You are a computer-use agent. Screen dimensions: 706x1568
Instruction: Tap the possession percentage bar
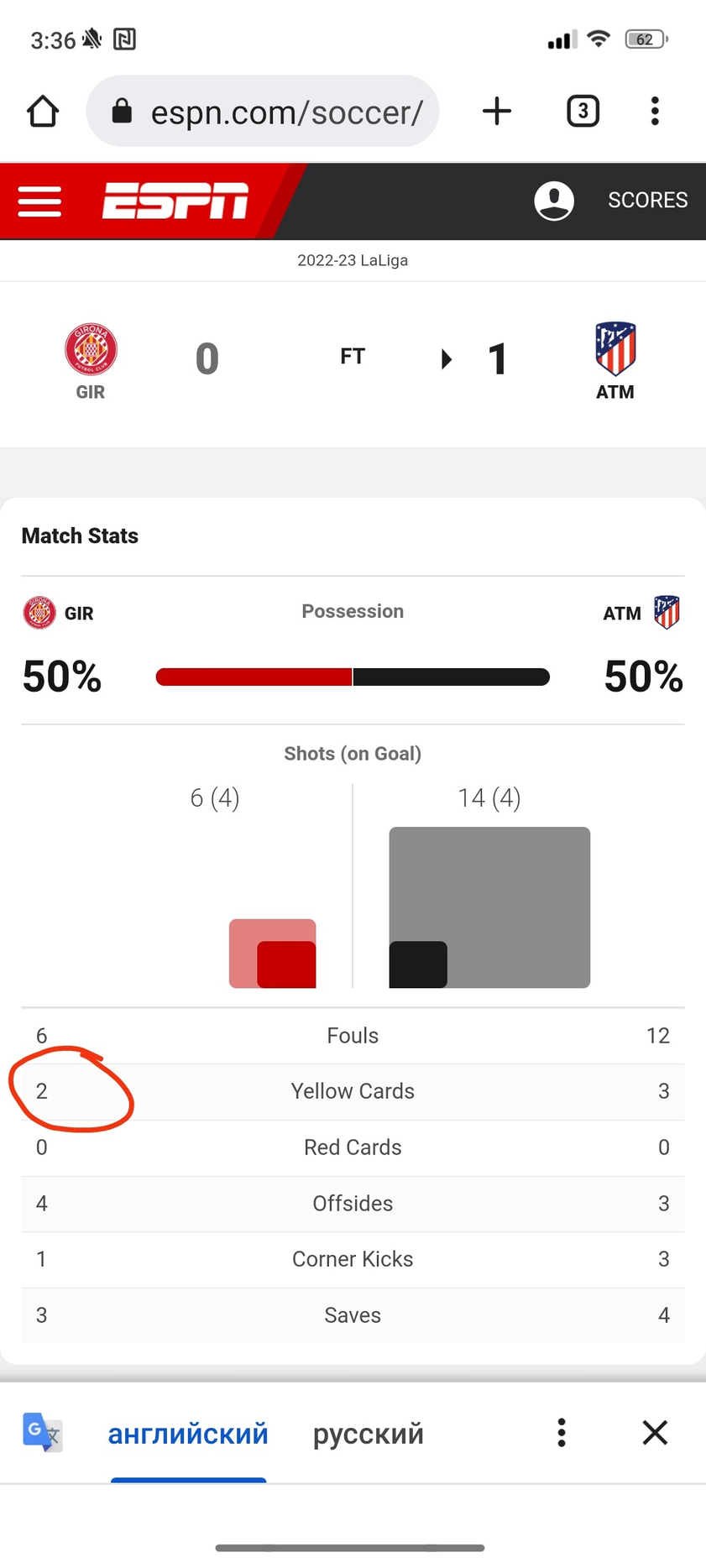tap(353, 677)
